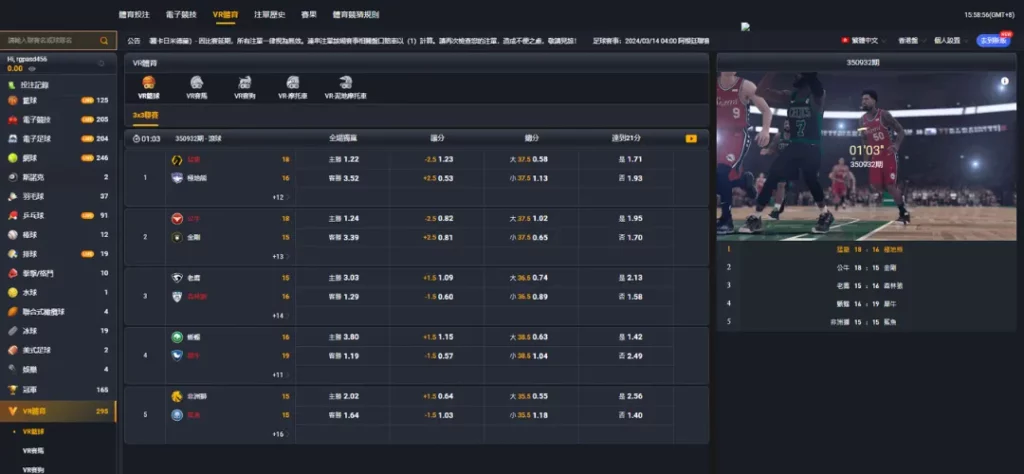Click the blue new-version button

(993, 40)
